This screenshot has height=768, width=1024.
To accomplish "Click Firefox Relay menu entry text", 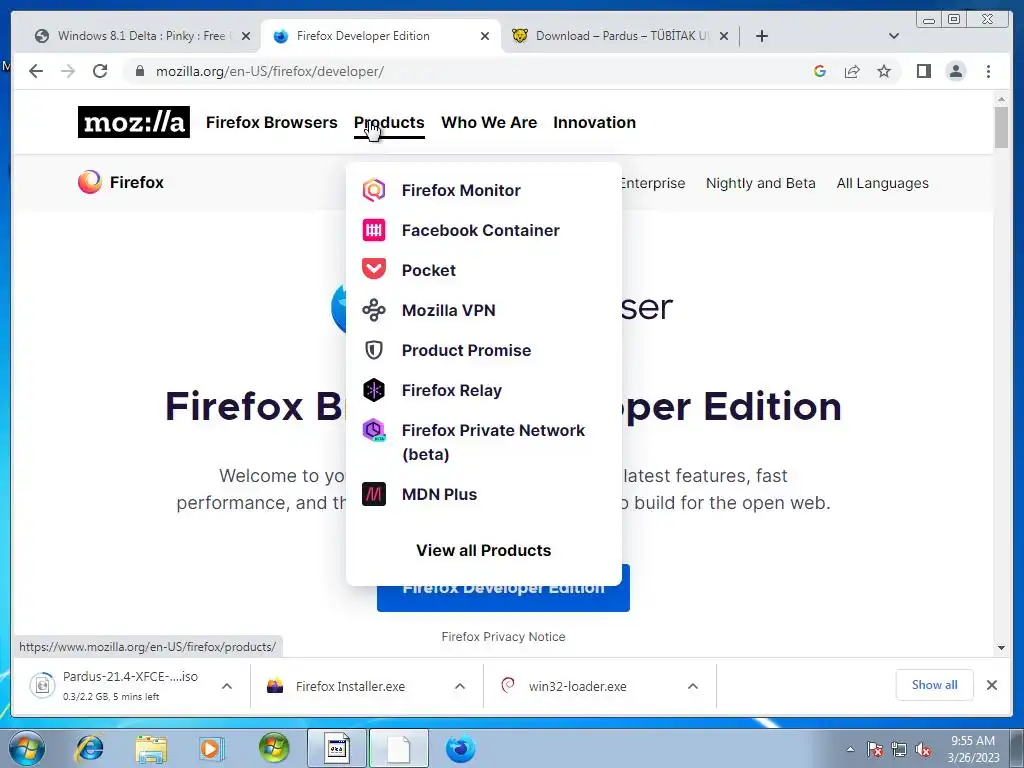I will pos(452,390).
